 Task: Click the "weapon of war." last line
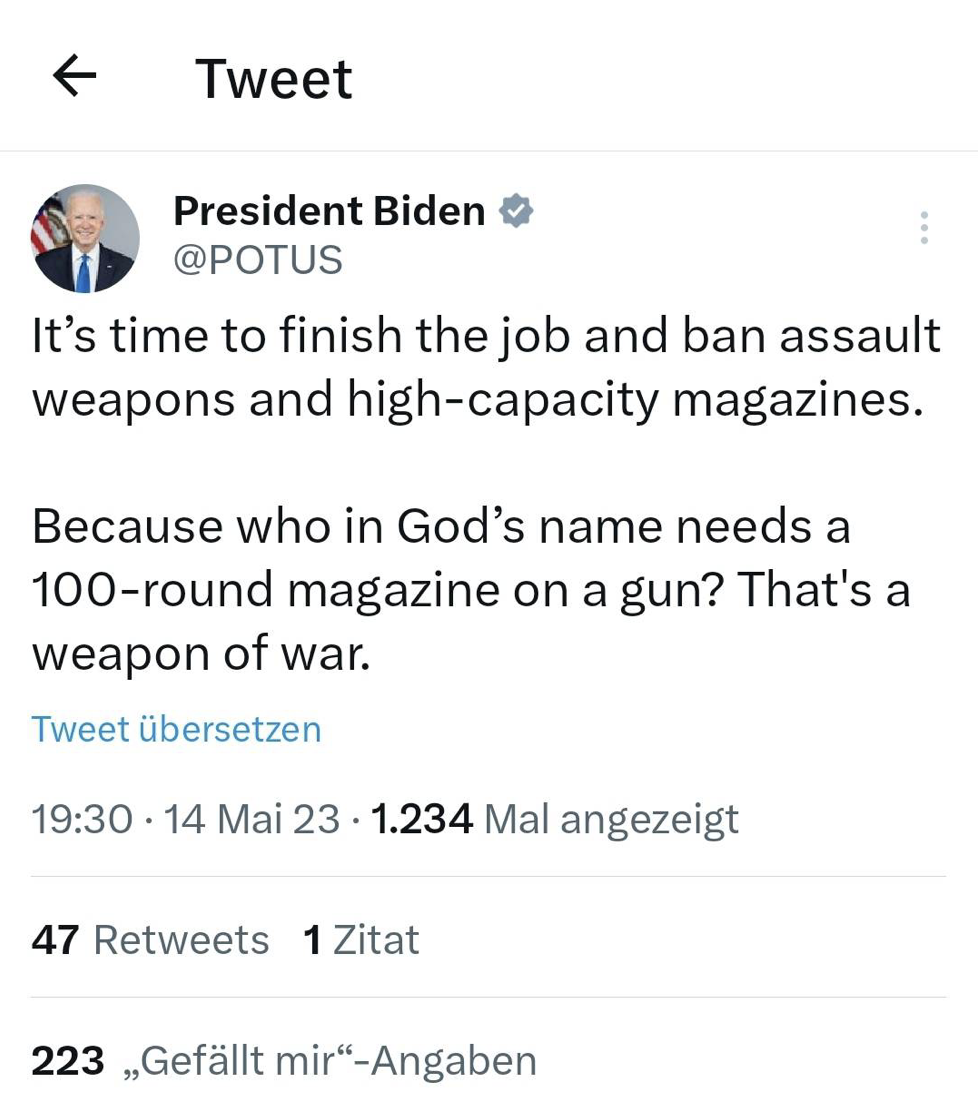pos(201,654)
